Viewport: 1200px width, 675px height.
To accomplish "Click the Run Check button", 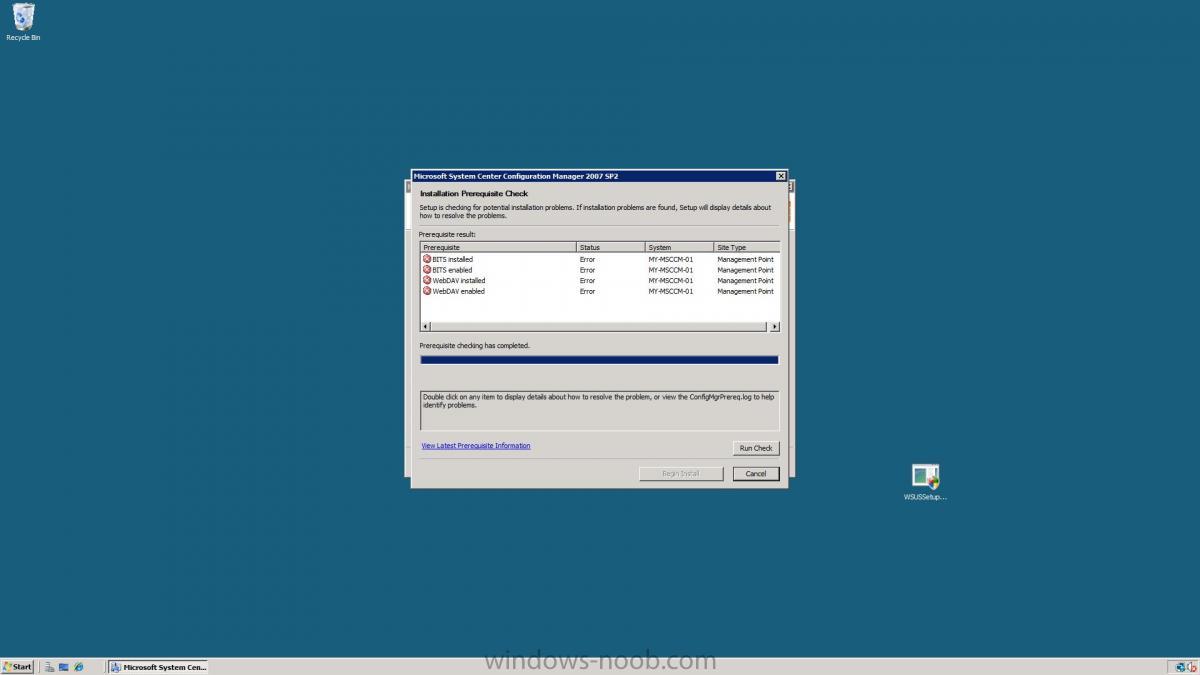I will click(x=756, y=448).
